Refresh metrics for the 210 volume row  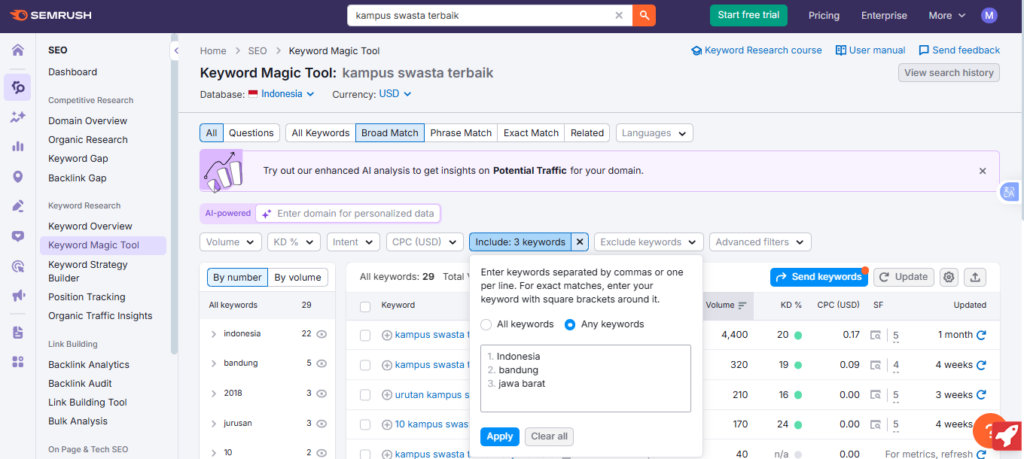pyautogui.click(x=980, y=395)
